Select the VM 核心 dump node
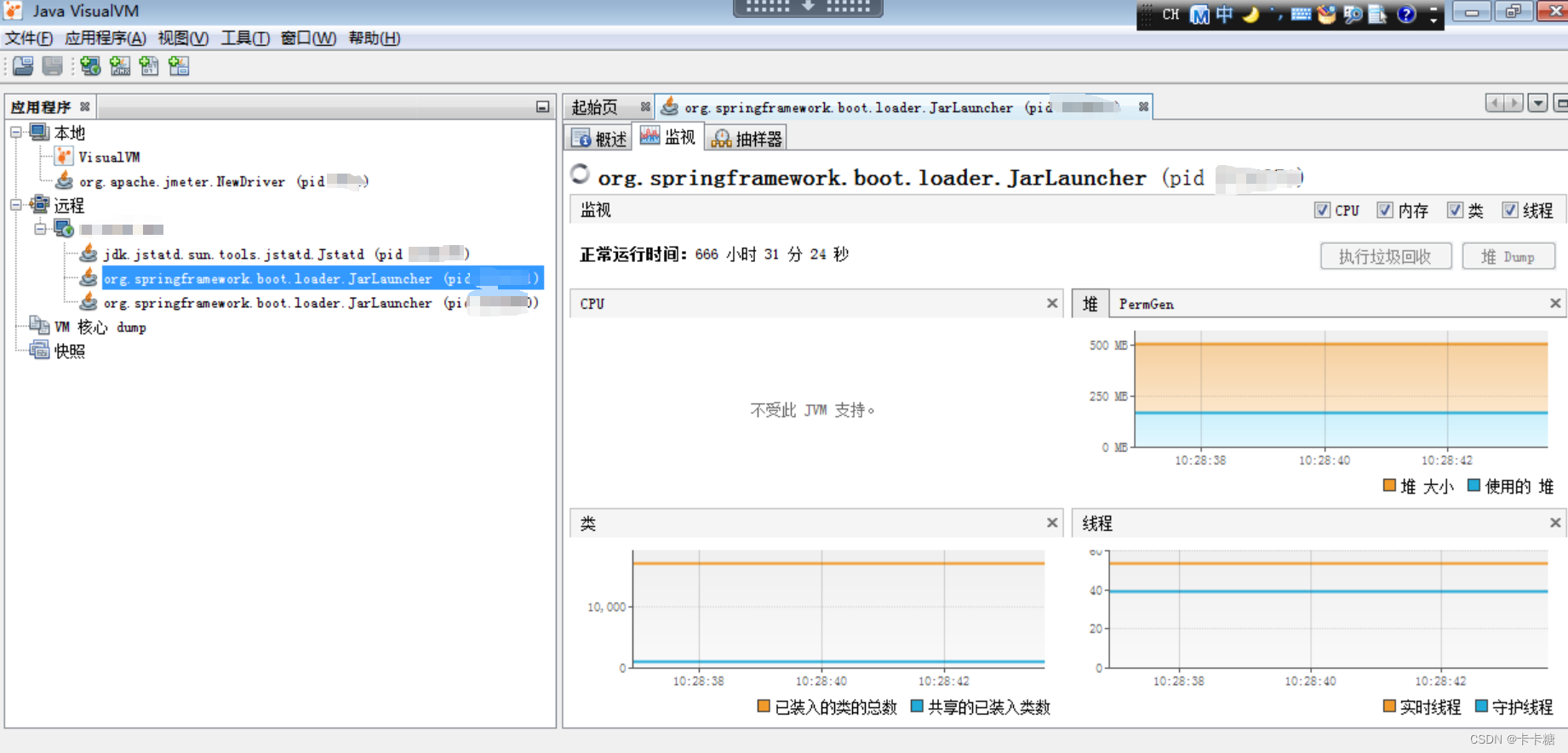Viewport: 1568px width, 753px height. [100, 328]
